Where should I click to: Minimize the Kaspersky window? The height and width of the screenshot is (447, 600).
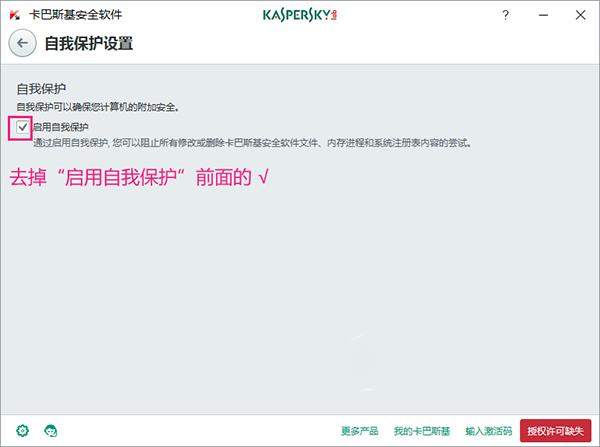tap(543, 15)
